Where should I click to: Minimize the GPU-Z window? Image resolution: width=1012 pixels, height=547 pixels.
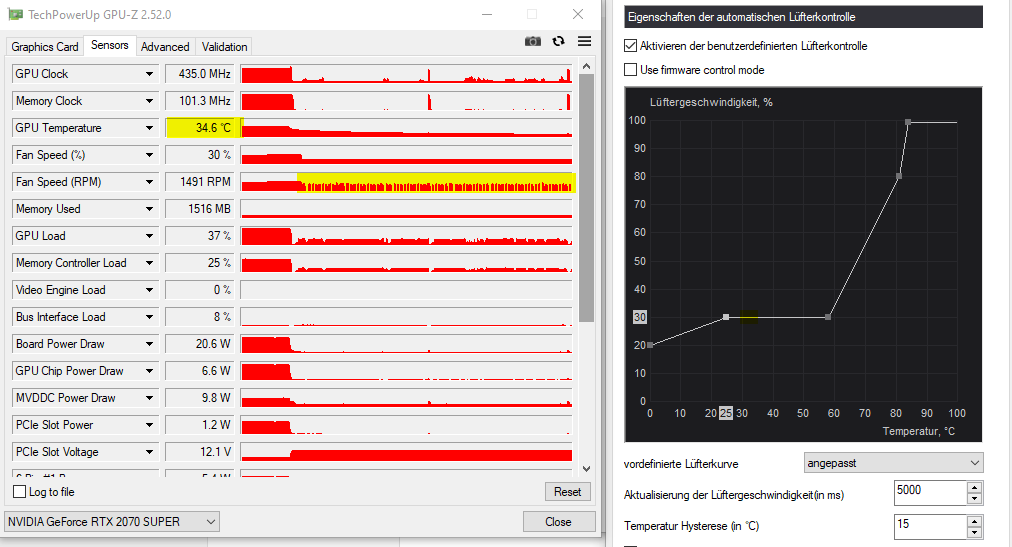click(487, 14)
